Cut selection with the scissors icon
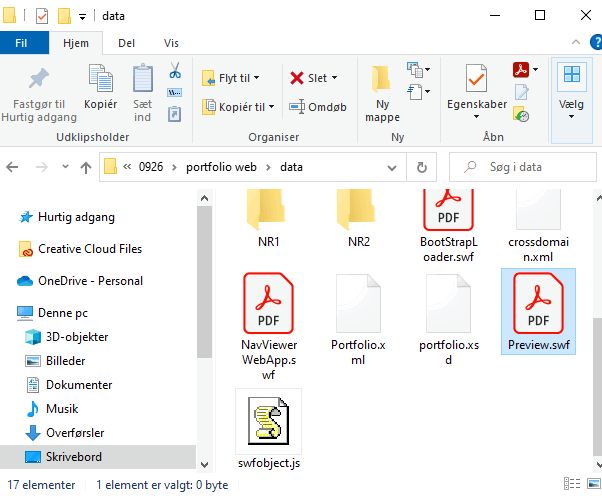Image resolution: width=602 pixels, height=496 pixels. [175, 70]
